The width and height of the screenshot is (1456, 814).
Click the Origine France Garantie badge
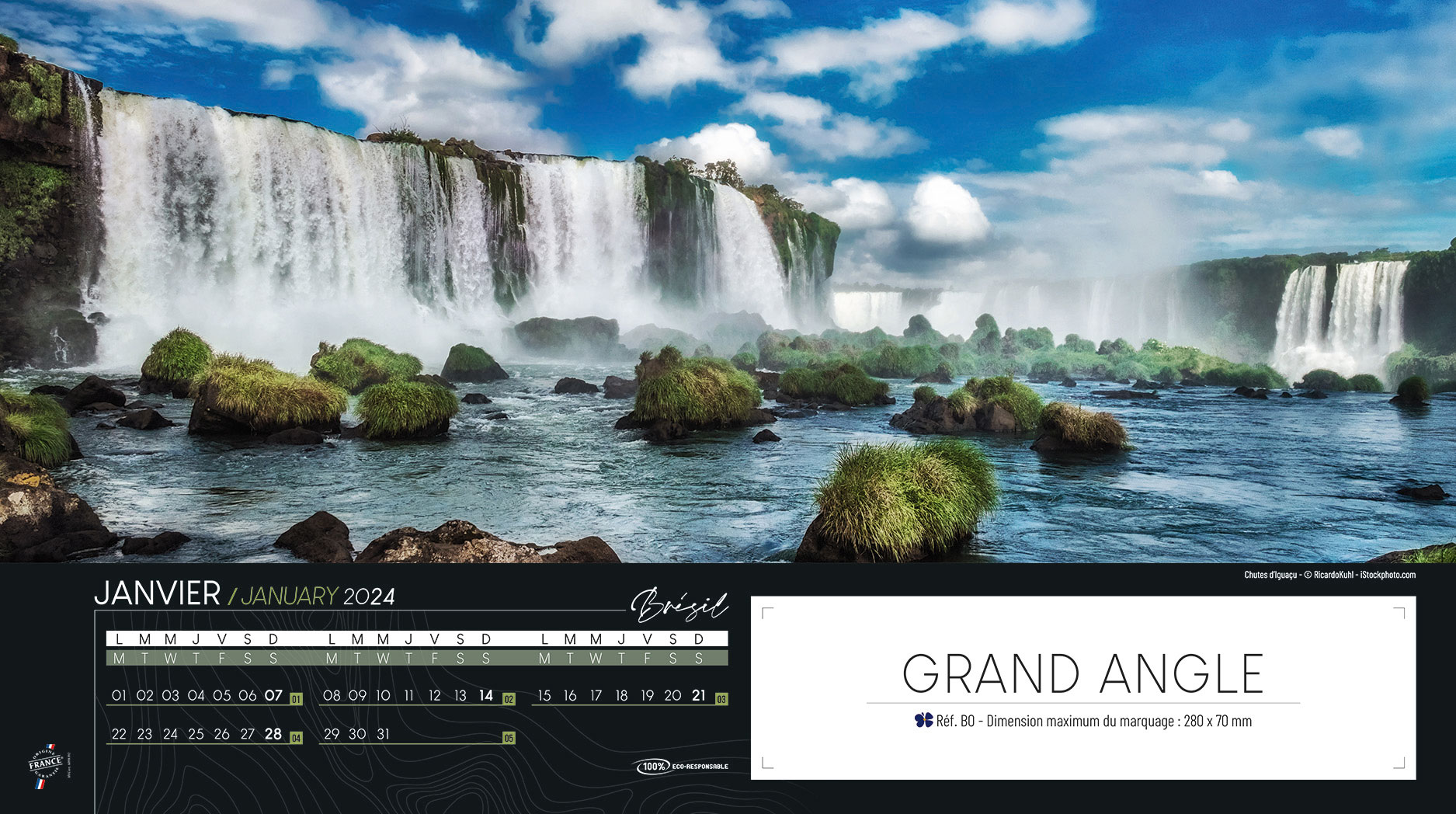(46, 765)
